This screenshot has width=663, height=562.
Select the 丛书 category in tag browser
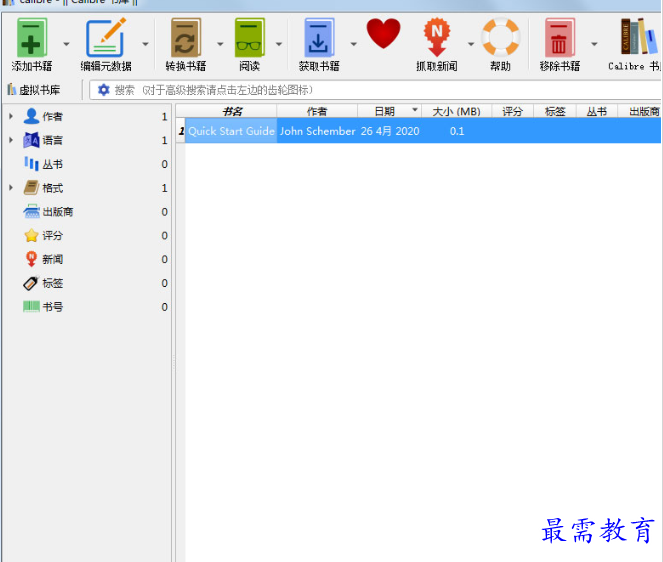click(x=52, y=164)
